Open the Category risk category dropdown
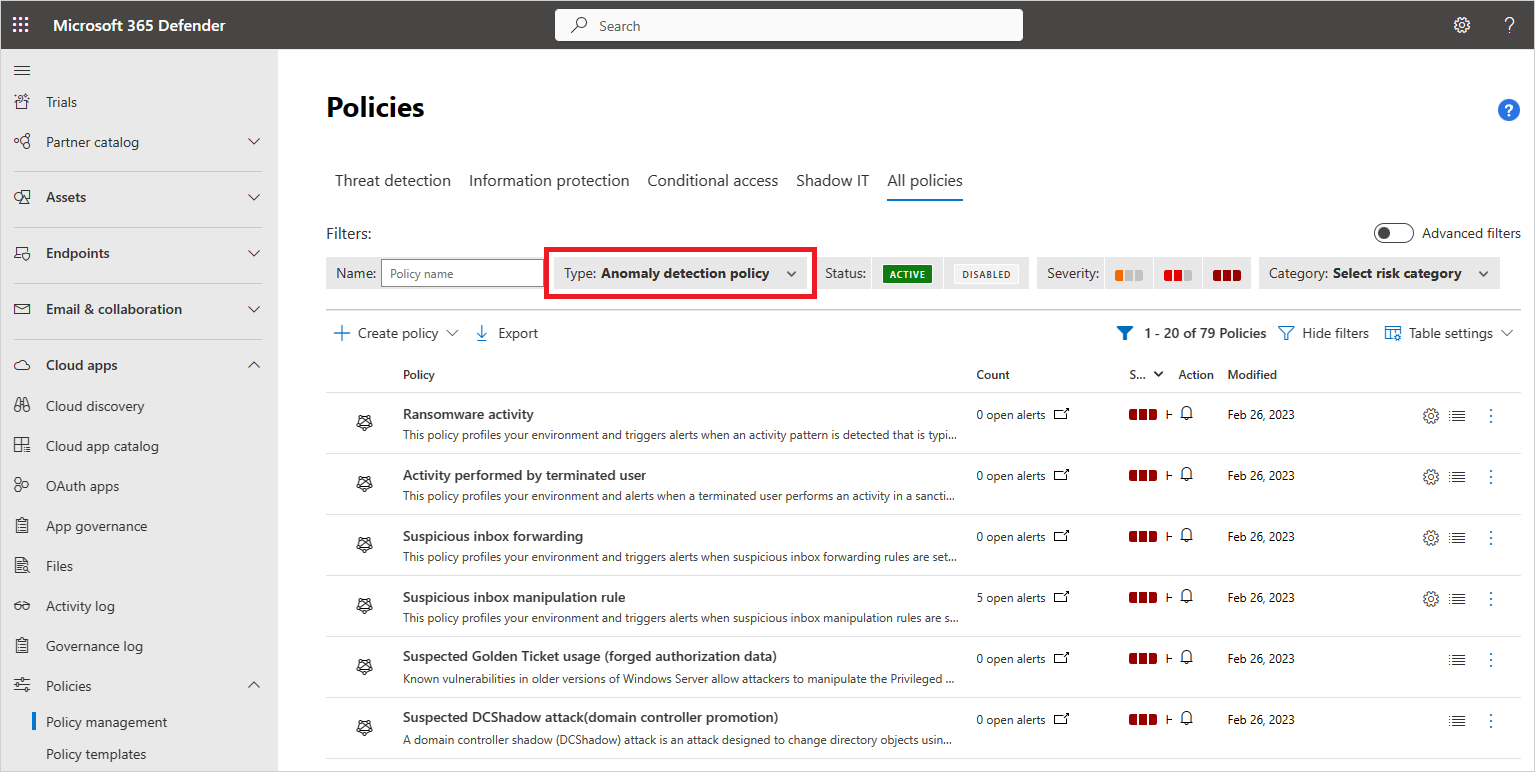This screenshot has height=772, width=1535. 1379,273
